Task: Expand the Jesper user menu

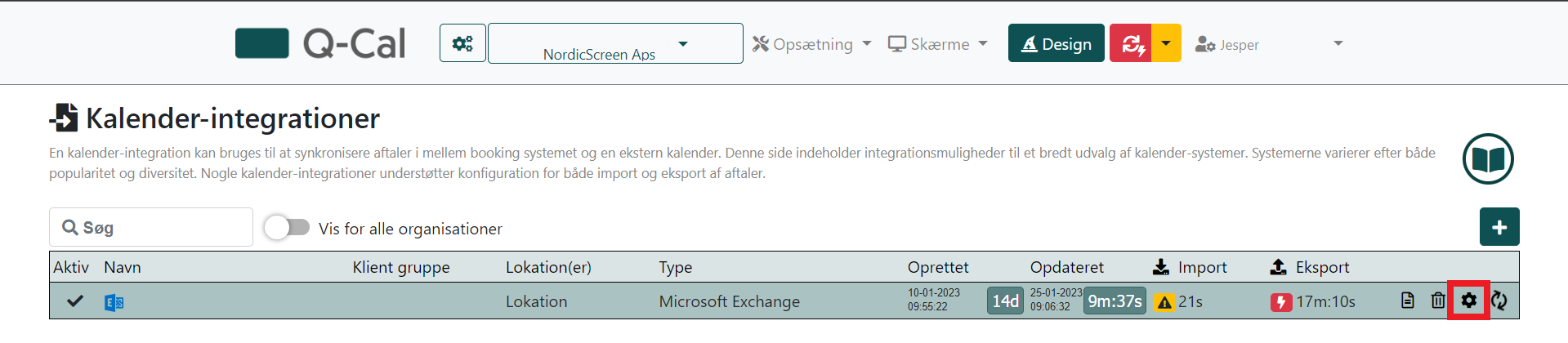Action: pyautogui.click(x=1268, y=44)
